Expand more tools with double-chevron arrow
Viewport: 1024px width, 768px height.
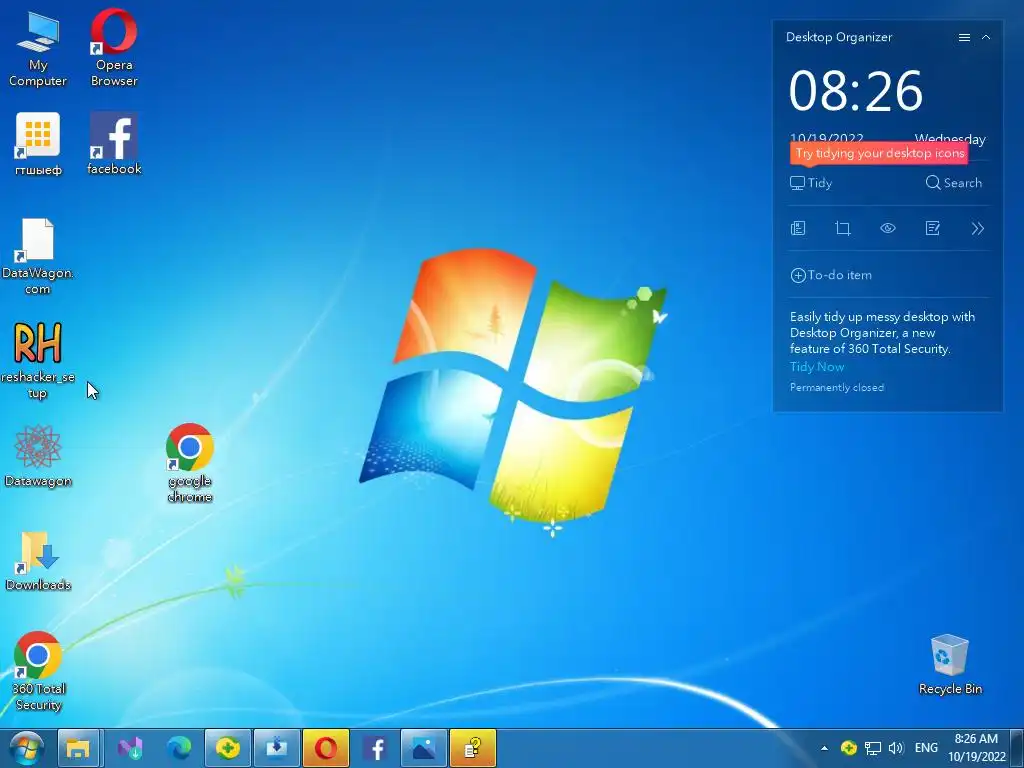977,228
